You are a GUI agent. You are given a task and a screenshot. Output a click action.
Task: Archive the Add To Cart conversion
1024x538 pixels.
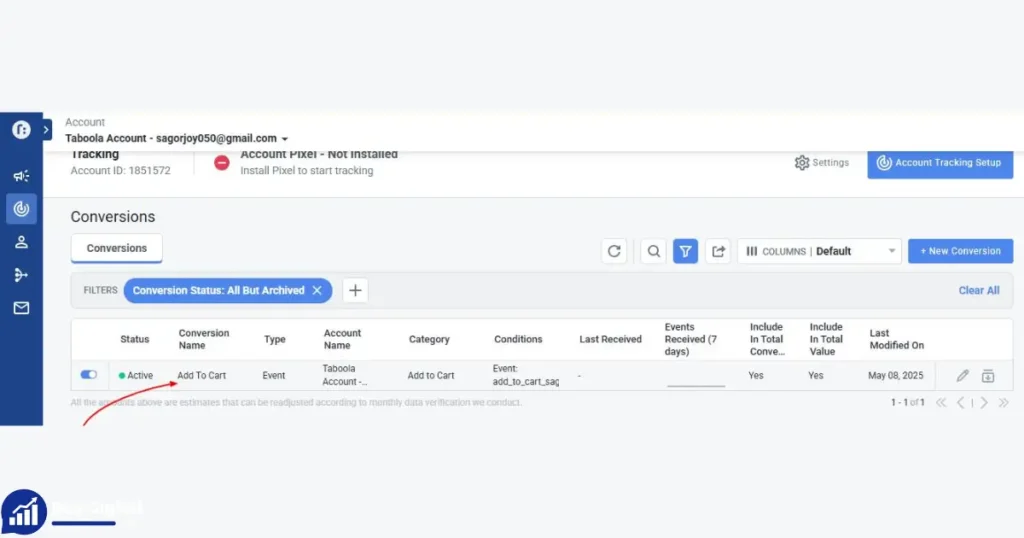(x=987, y=375)
